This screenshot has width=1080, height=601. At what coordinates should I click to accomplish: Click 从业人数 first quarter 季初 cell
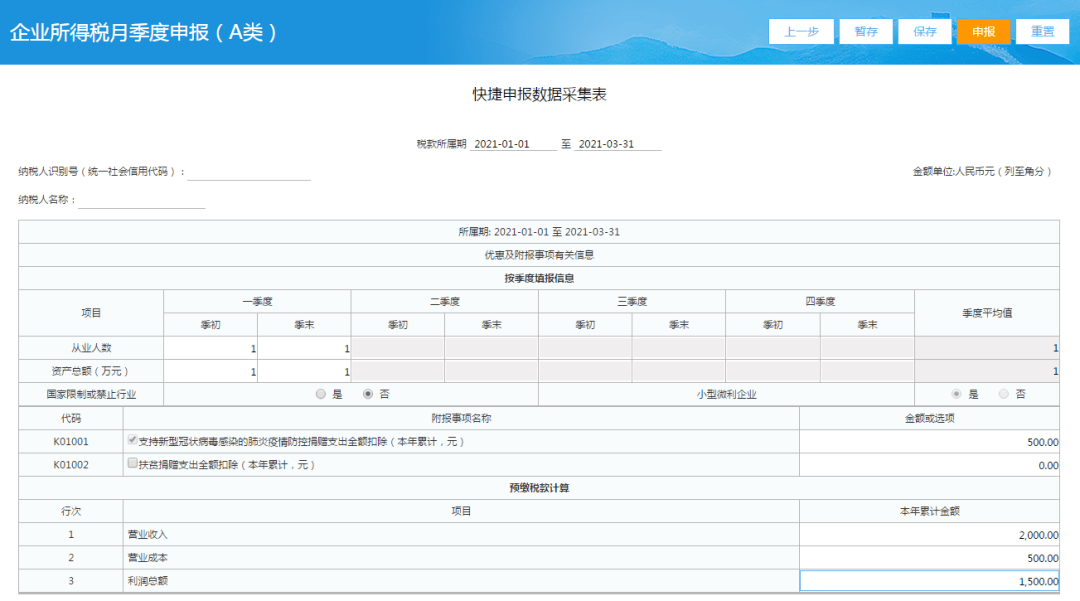click(211, 348)
